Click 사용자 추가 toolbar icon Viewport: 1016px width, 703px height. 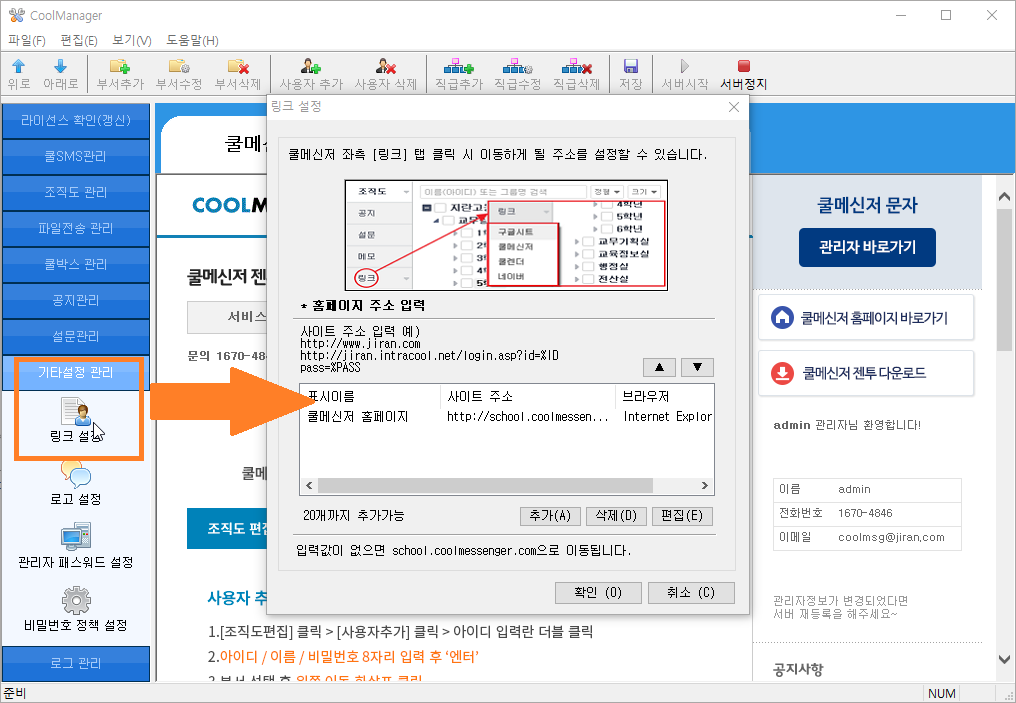(311, 66)
